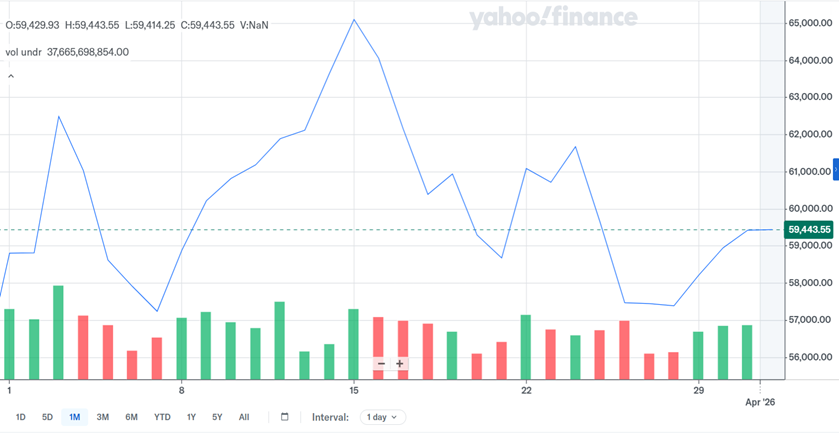This screenshot has height=433, width=839.
Task: Click the blue marker on the price axis
Action: [x=836, y=168]
